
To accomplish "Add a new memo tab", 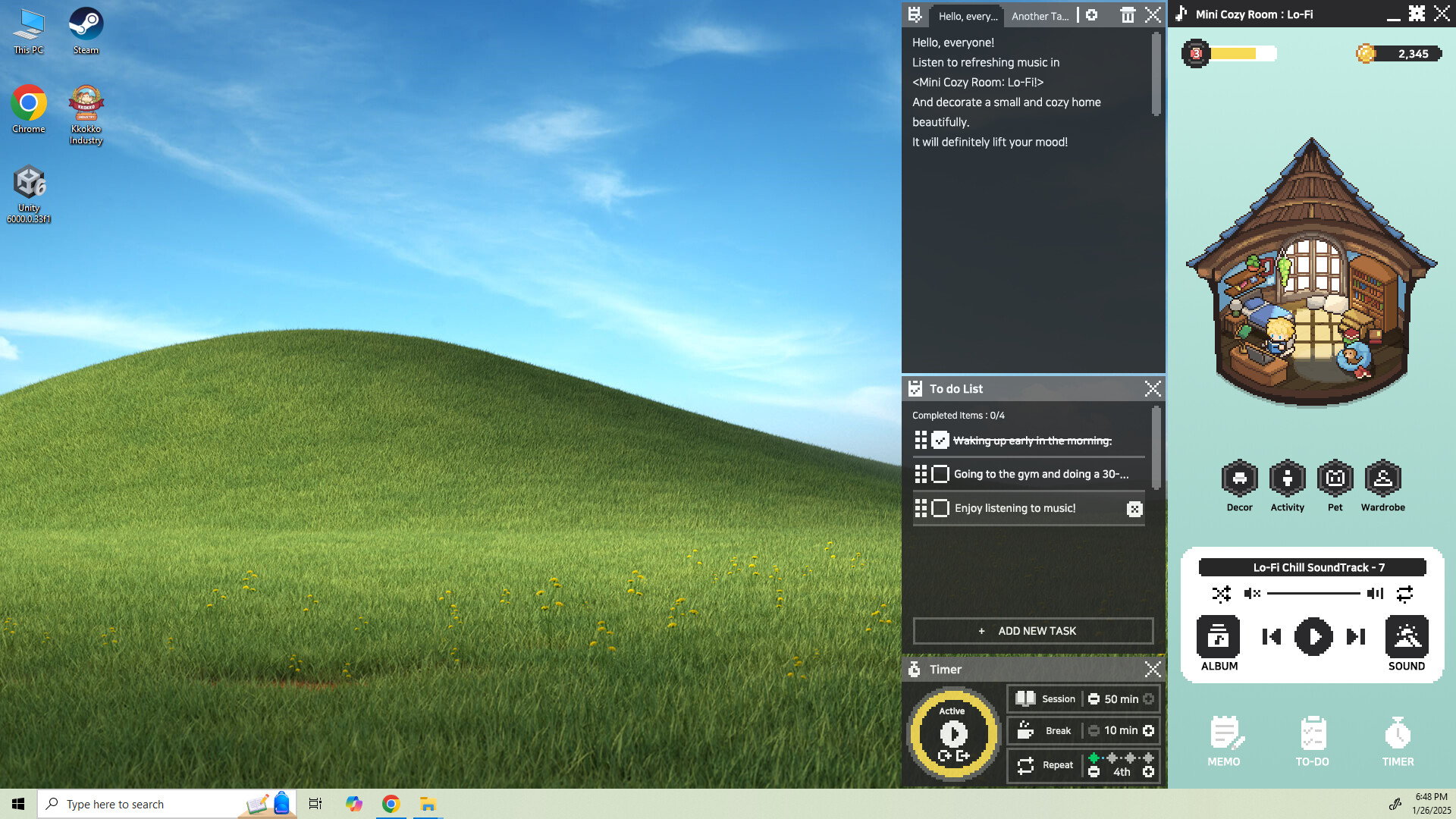I will [1091, 15].
